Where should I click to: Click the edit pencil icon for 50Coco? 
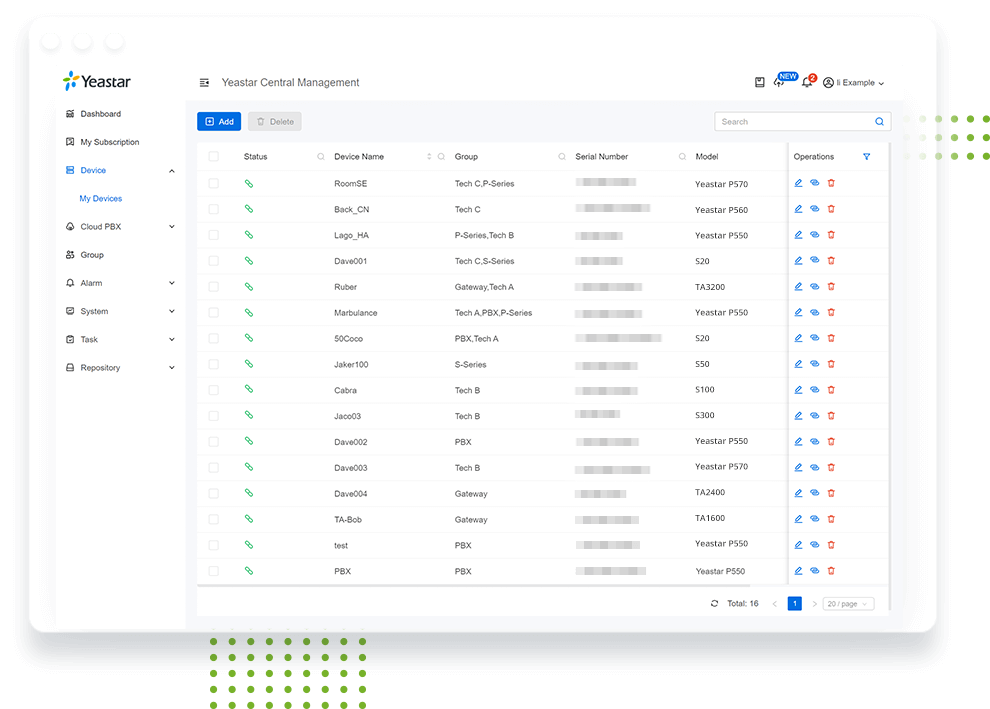(x=798, y=338)
